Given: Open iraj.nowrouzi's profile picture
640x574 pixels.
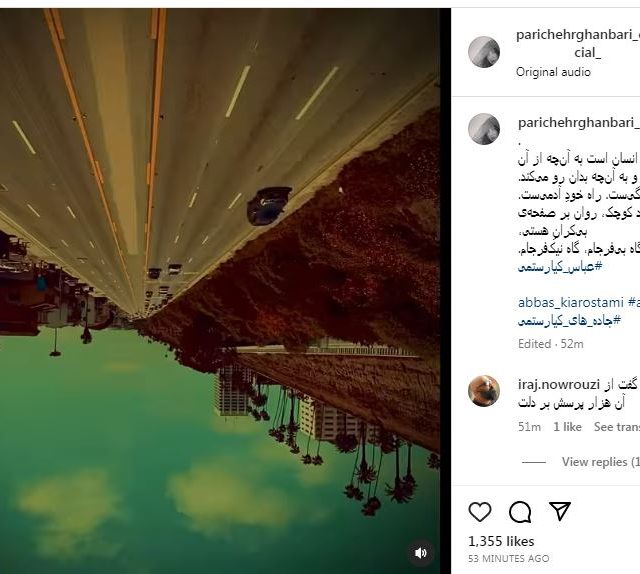Looking at the screenshot, I should tap(484, 391).
